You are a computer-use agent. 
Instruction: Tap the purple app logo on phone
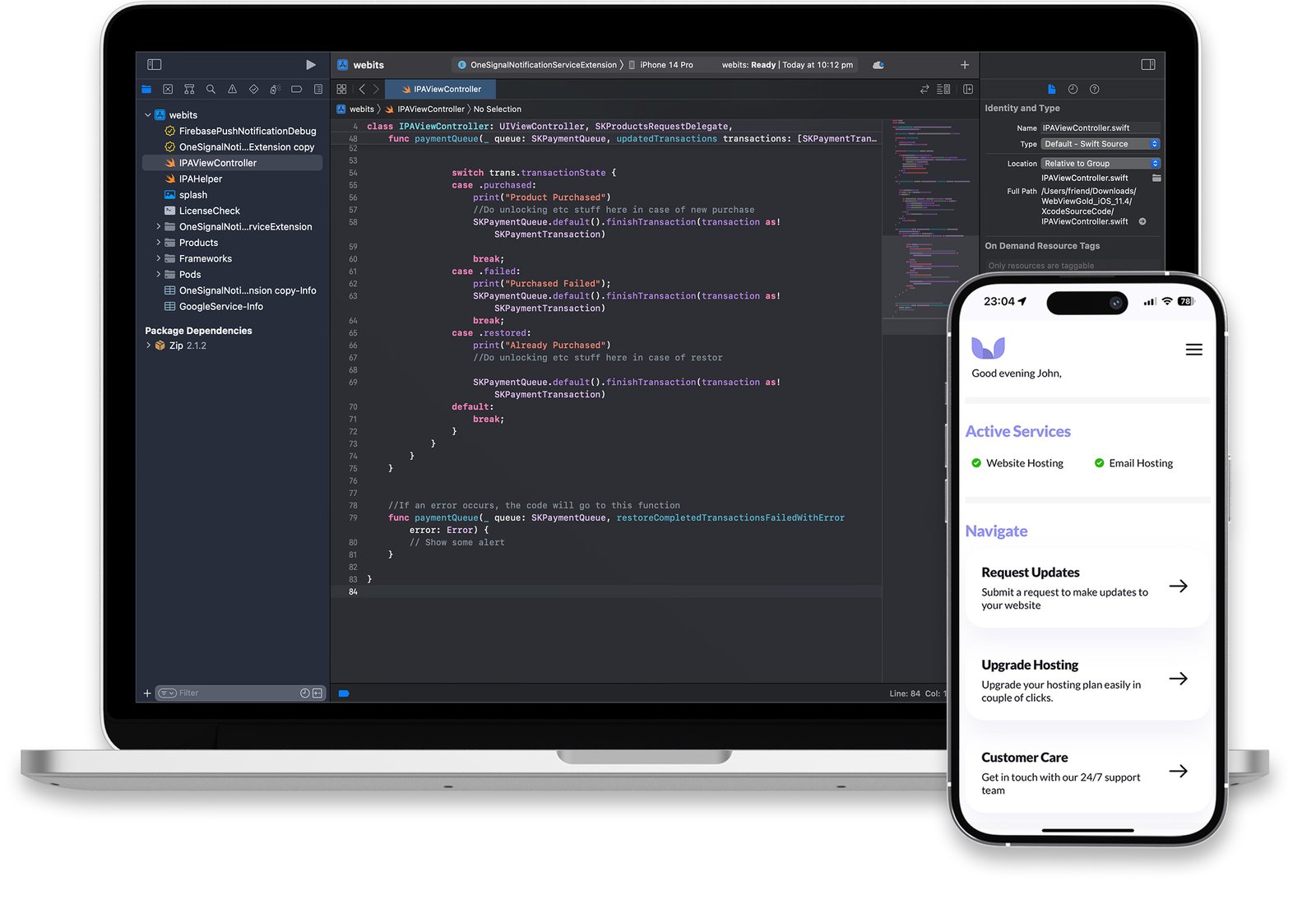pos(988,347)
